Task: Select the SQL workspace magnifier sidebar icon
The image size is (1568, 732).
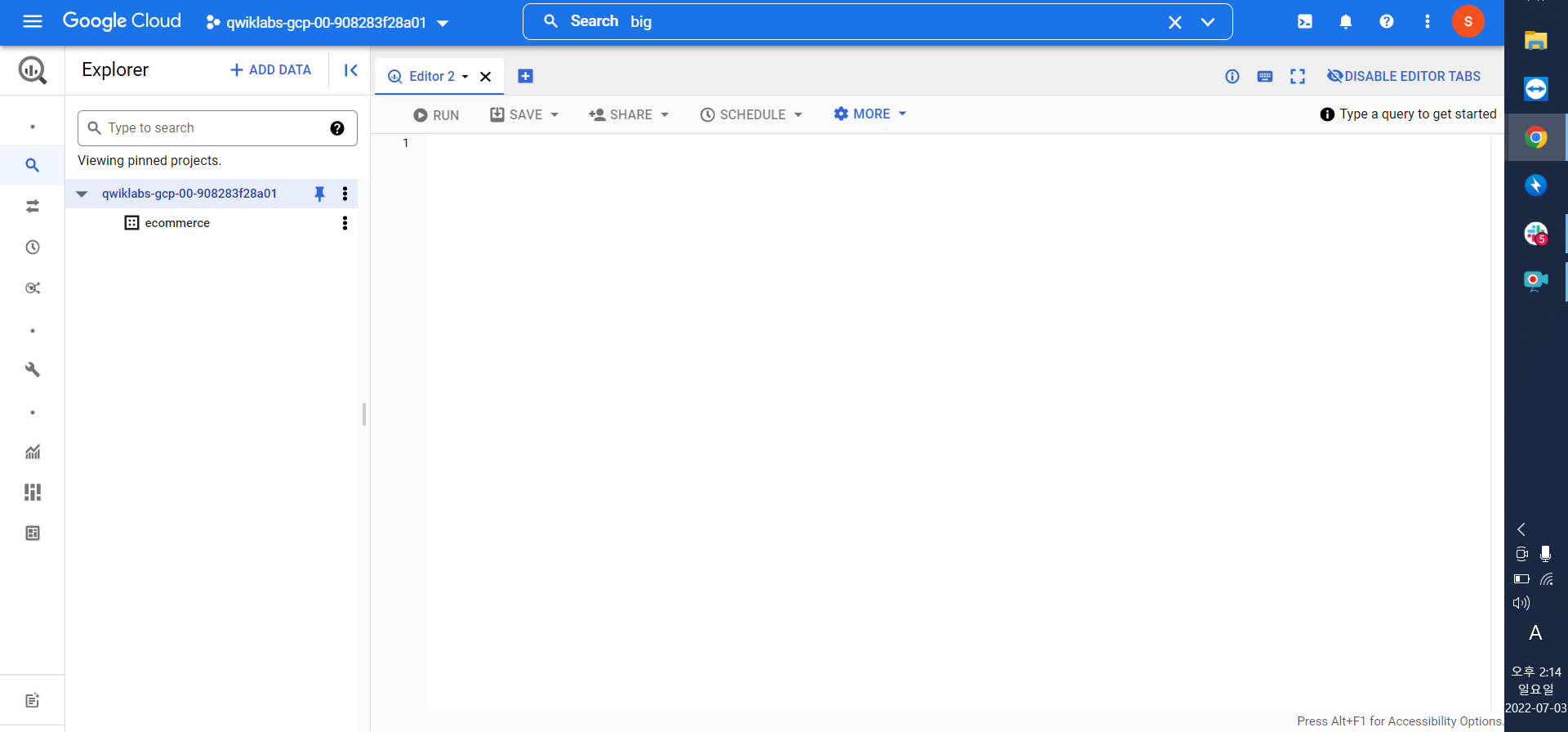Action: (x=33, y=165)
